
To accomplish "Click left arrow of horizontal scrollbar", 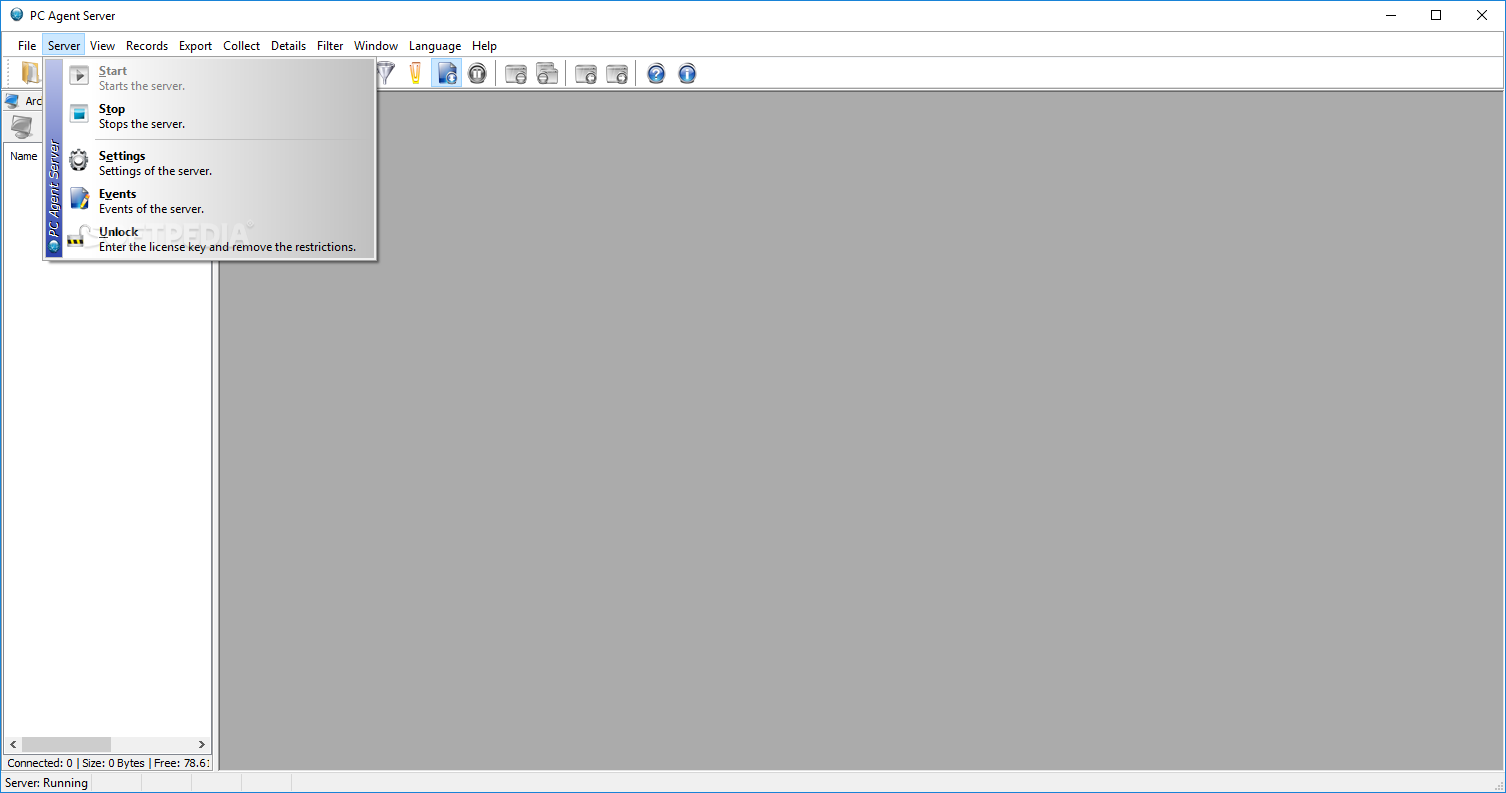I will coord(13,745).
